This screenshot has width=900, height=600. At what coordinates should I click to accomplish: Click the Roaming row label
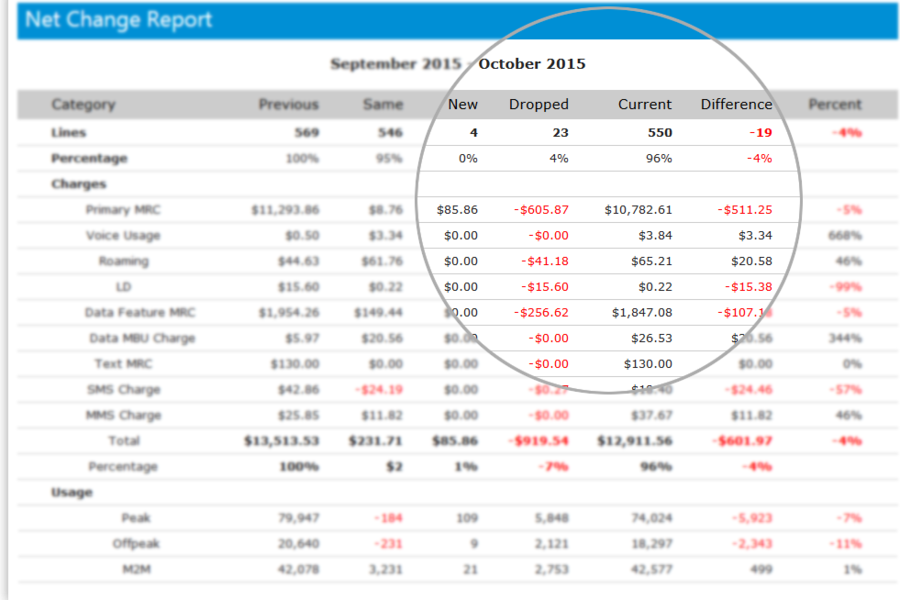tap(123, 261)
